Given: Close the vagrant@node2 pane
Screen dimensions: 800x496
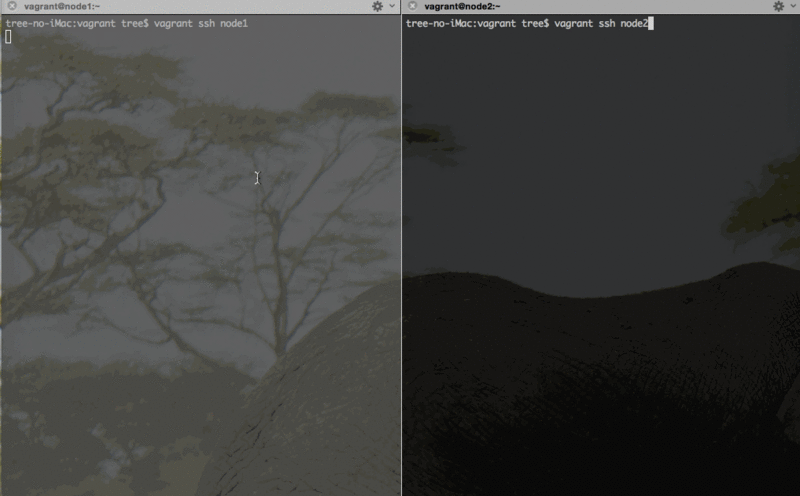Looking at the screenshot, I should (413, 6).
